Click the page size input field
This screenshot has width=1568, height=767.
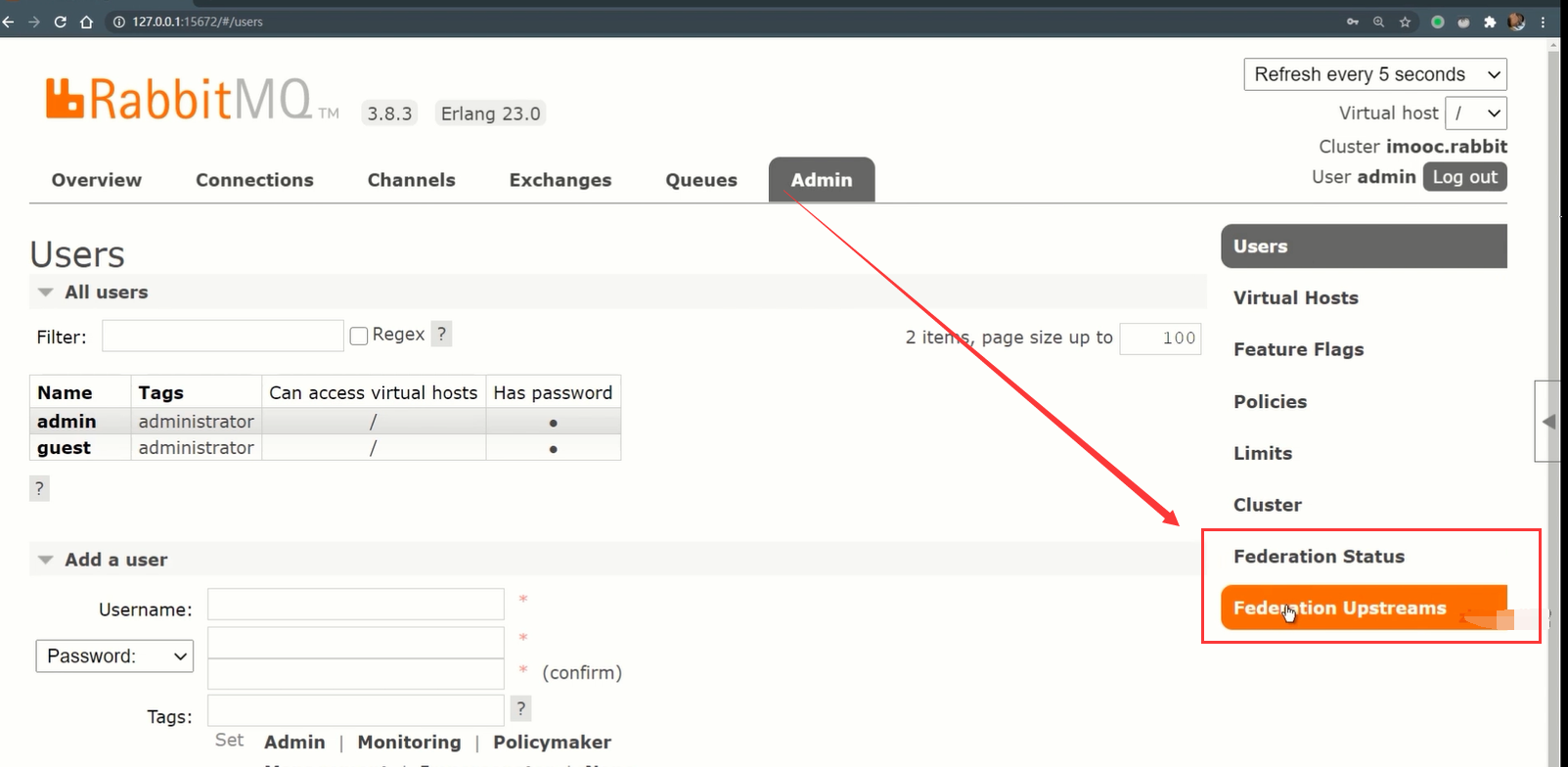tap(1160, 338)
